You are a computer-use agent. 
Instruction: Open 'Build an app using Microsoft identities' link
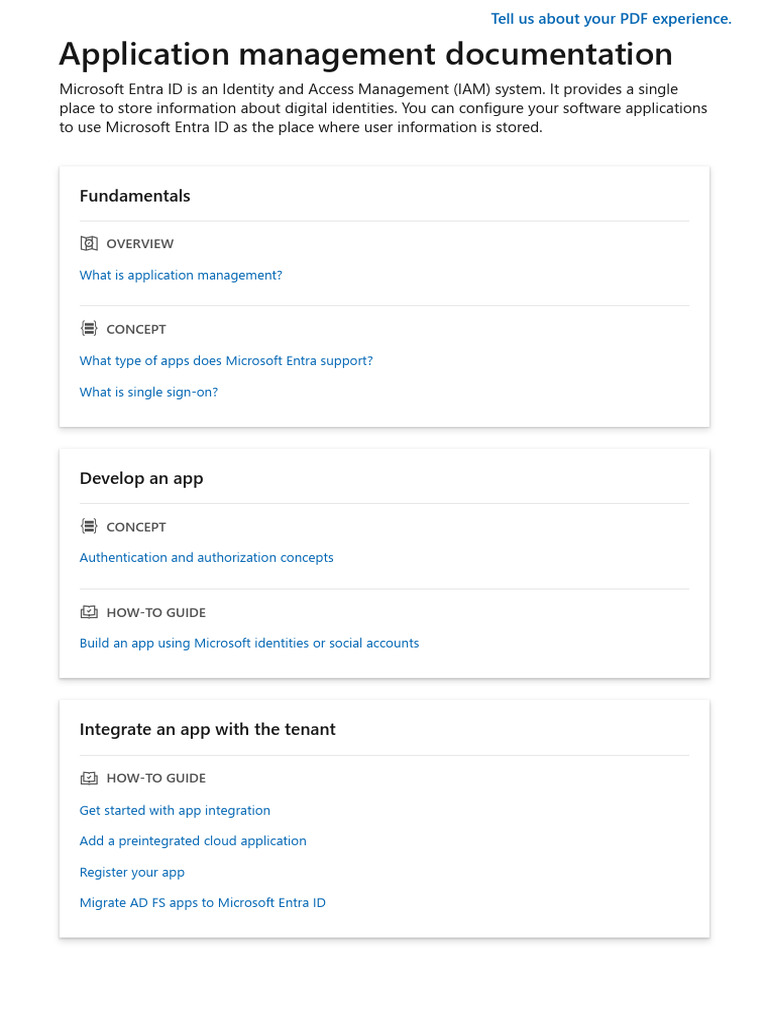point(249,643)
